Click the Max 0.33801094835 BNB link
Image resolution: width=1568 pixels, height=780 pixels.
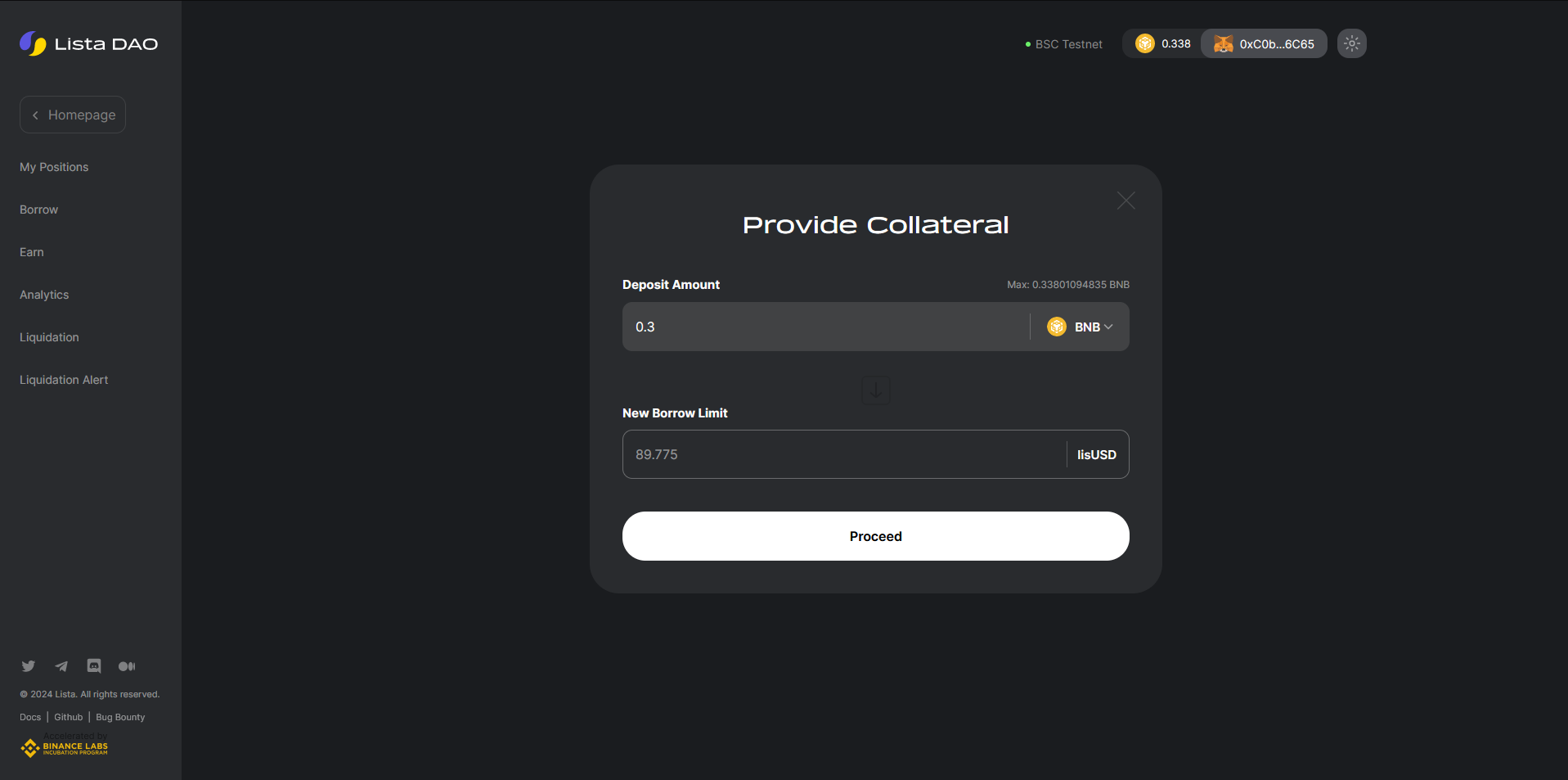(x=1067, y=285)
